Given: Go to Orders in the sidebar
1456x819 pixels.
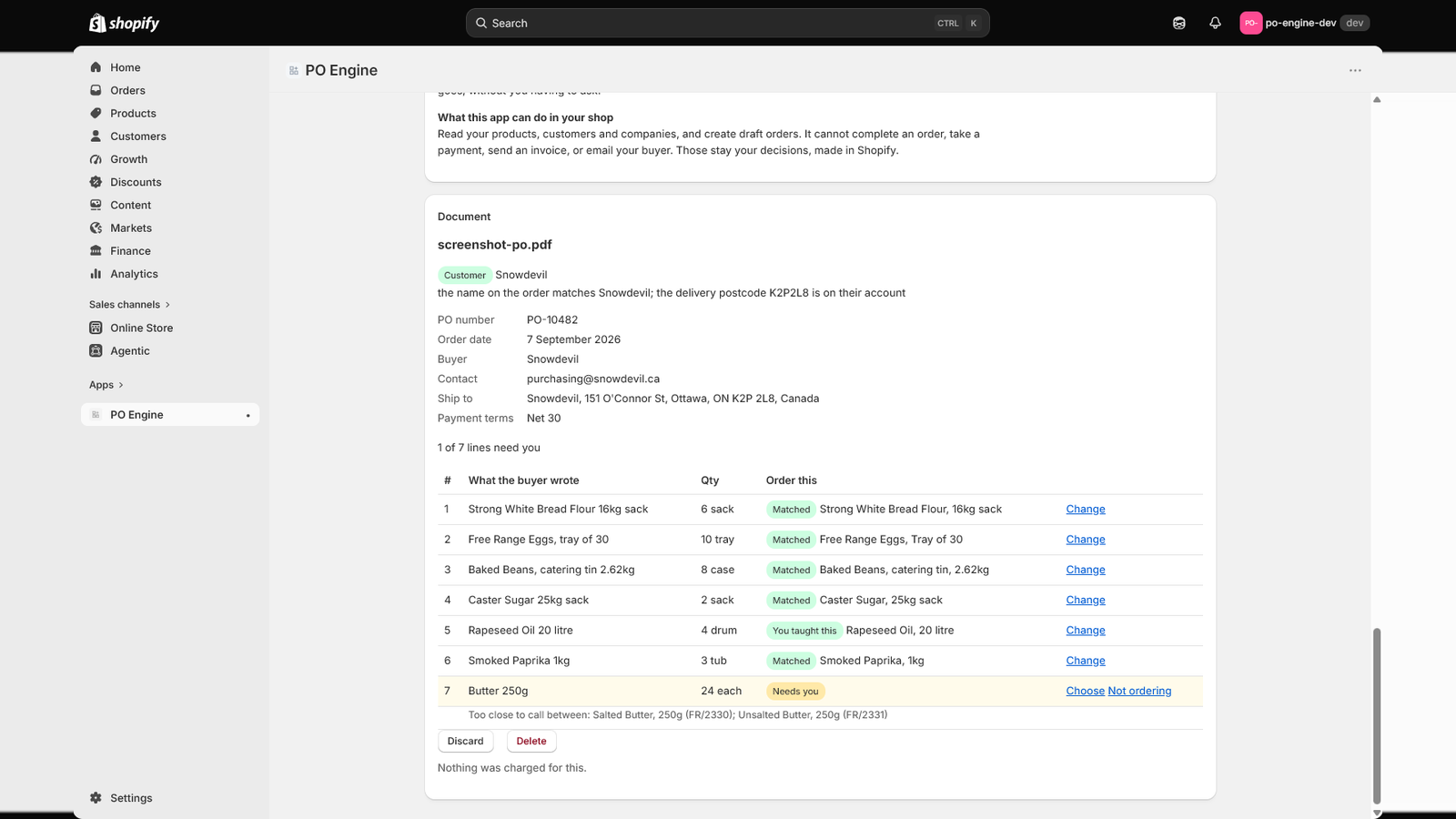Looking at the screenshot, I should [127, 90].
